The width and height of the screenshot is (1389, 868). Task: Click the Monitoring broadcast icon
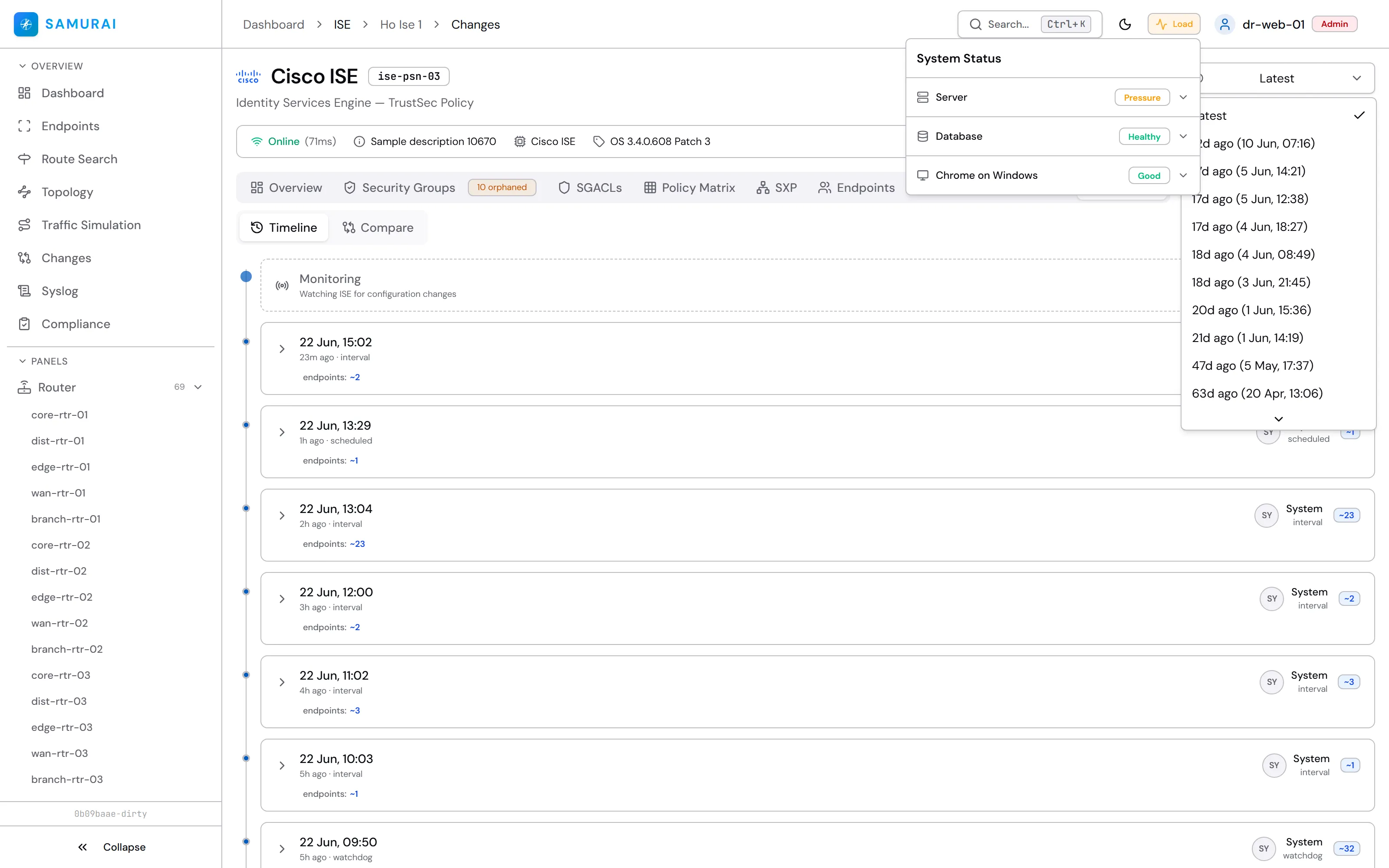click(282, 285)
